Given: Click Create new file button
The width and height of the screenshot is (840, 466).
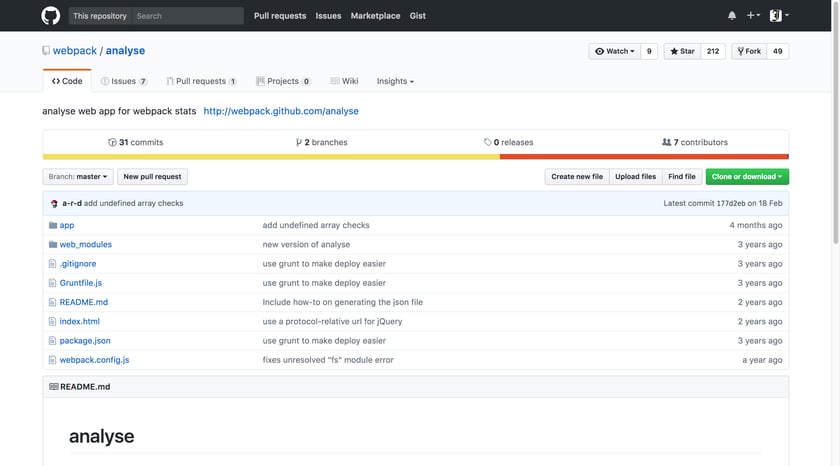Looking at the screenshot, I should (x=577, y=177).
